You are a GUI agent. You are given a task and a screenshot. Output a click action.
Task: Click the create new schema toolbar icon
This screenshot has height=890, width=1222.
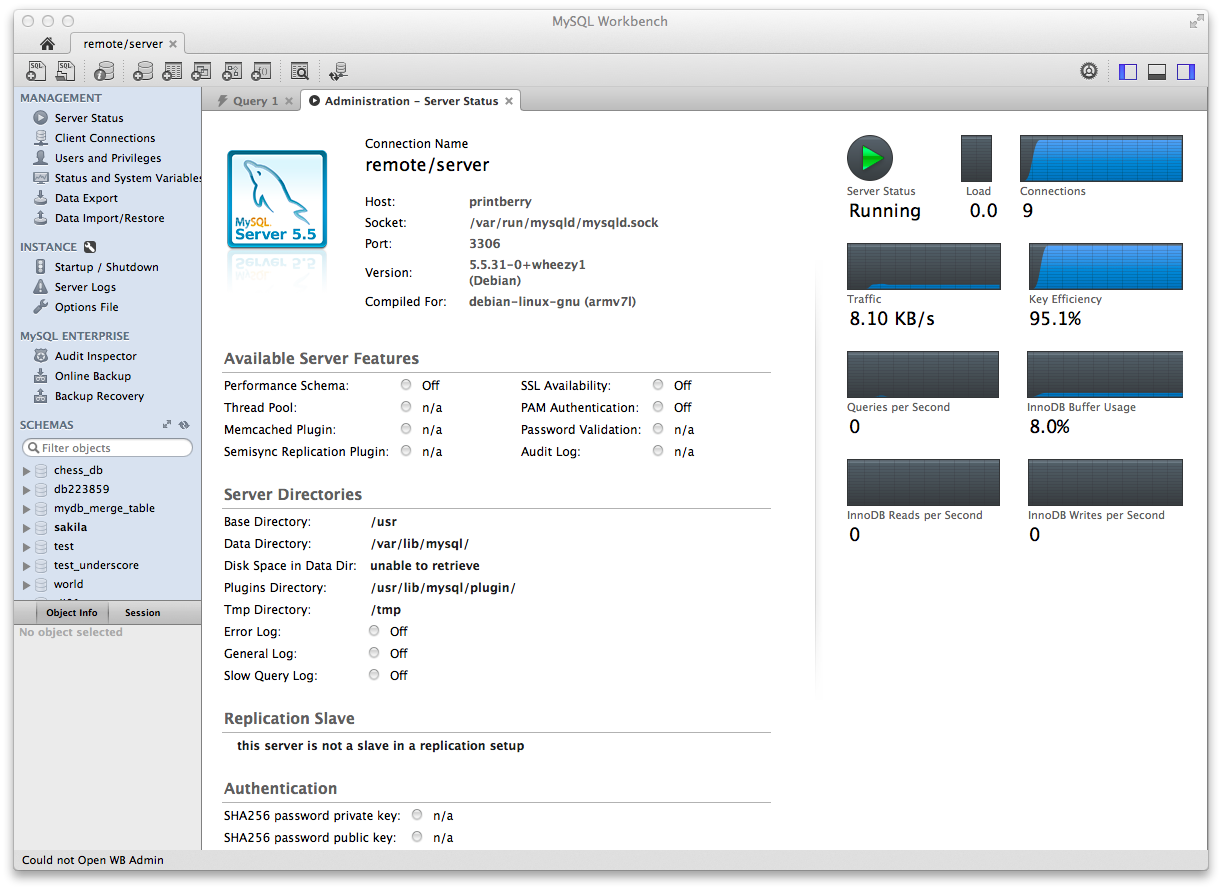143,71
